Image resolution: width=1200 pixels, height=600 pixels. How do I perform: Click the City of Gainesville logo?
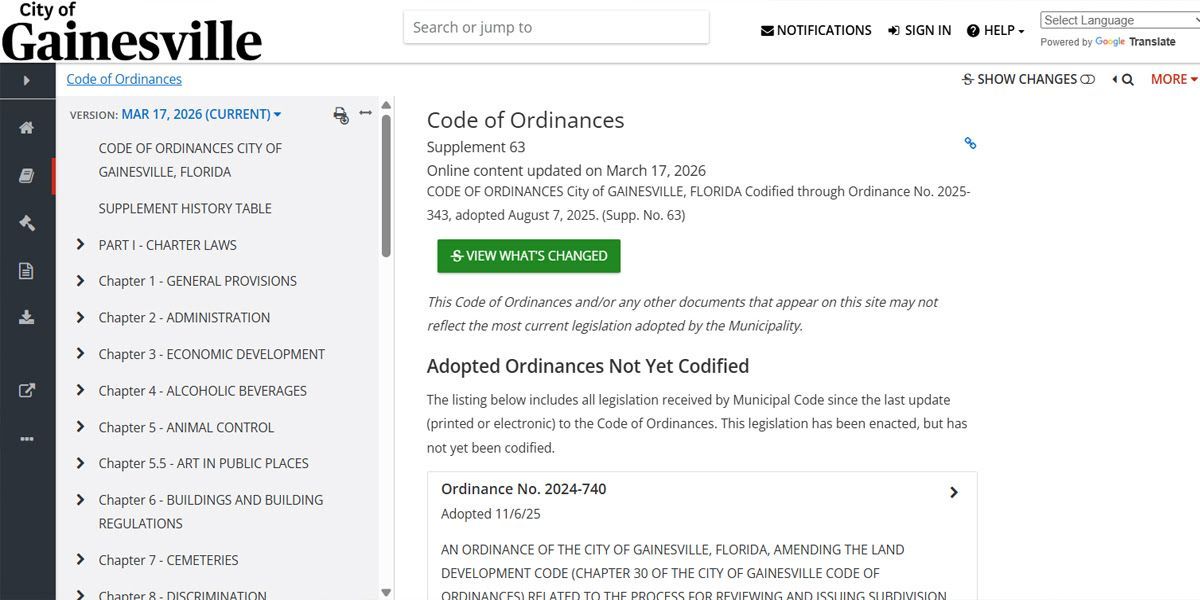[131, 32]
